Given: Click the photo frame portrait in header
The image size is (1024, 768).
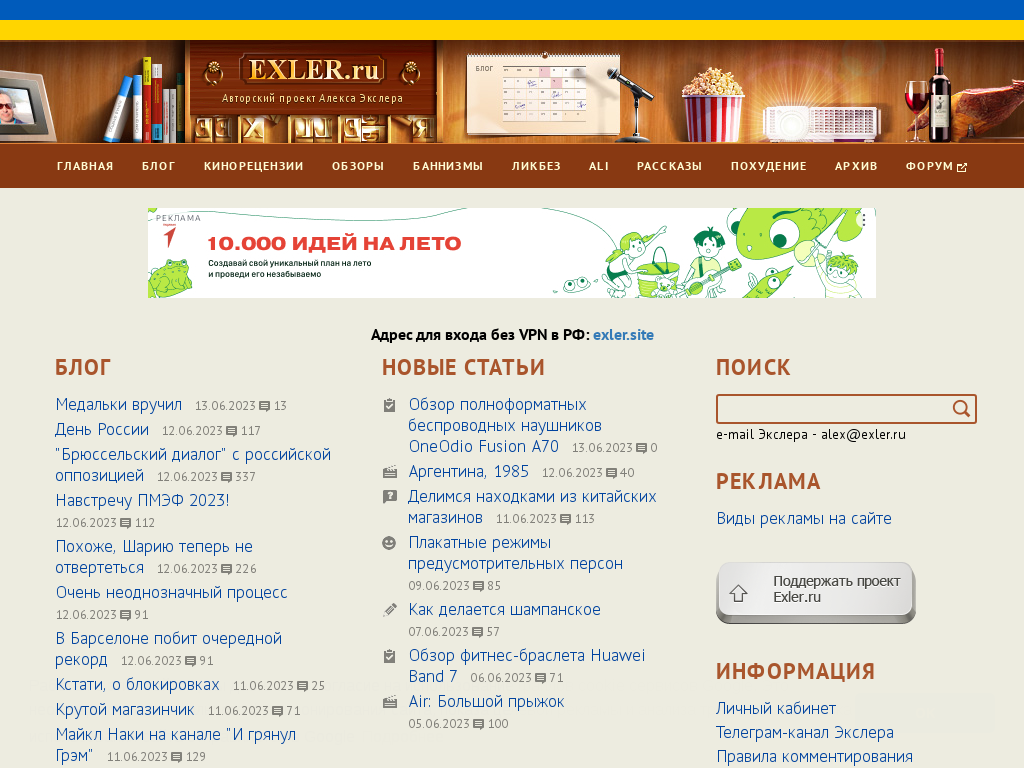Looking at the screenshot, I should 25,106.
